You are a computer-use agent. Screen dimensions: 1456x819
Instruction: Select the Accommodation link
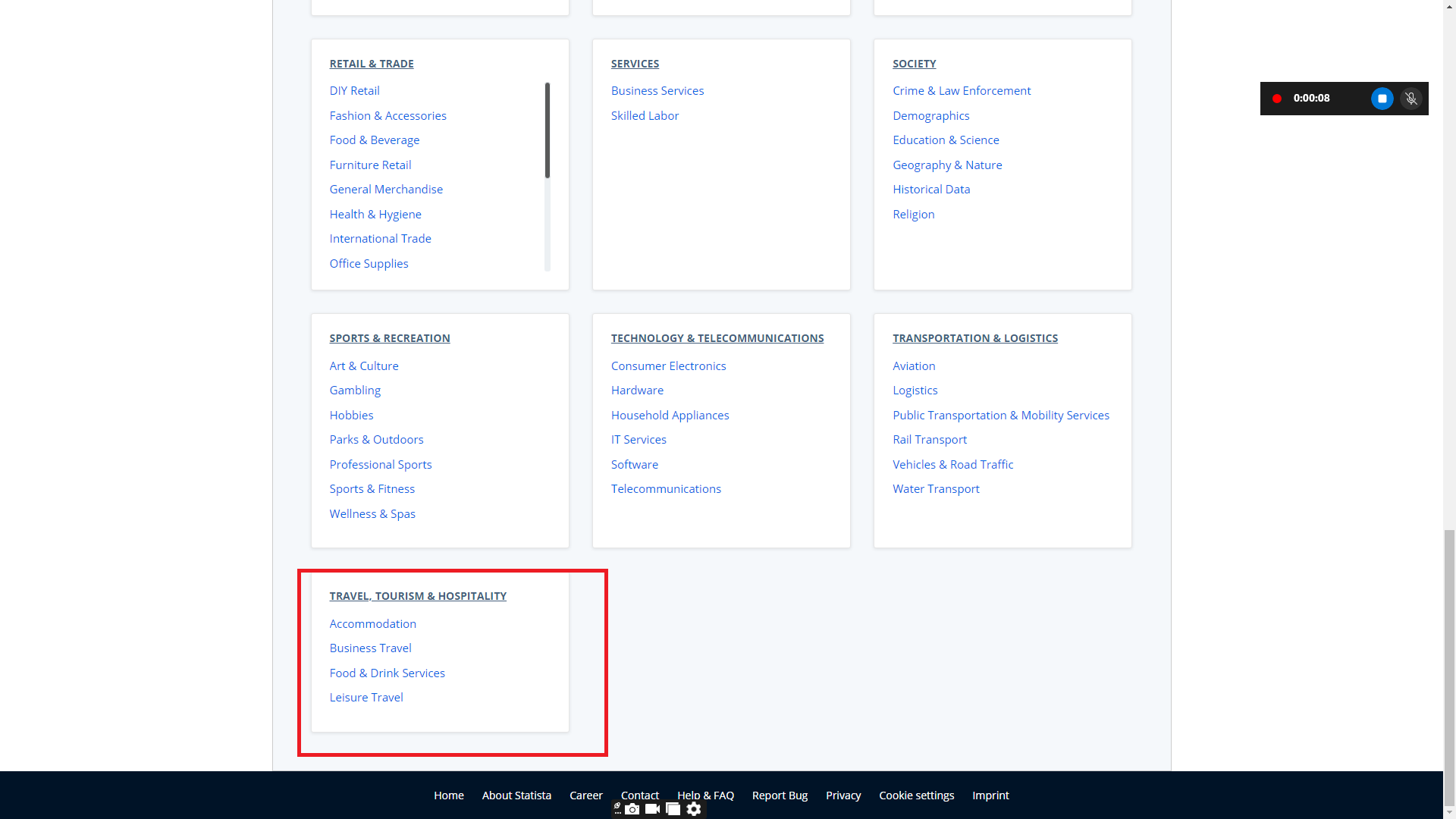coord(372,623)
